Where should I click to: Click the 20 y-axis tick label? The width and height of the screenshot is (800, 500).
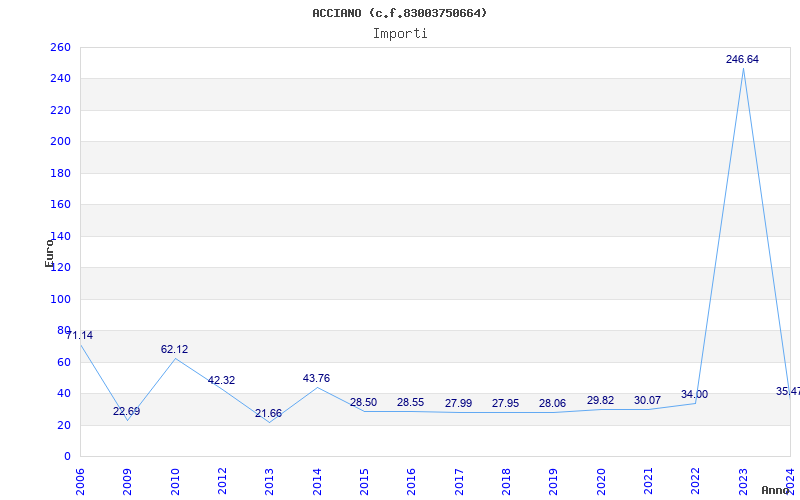[63, 425]
